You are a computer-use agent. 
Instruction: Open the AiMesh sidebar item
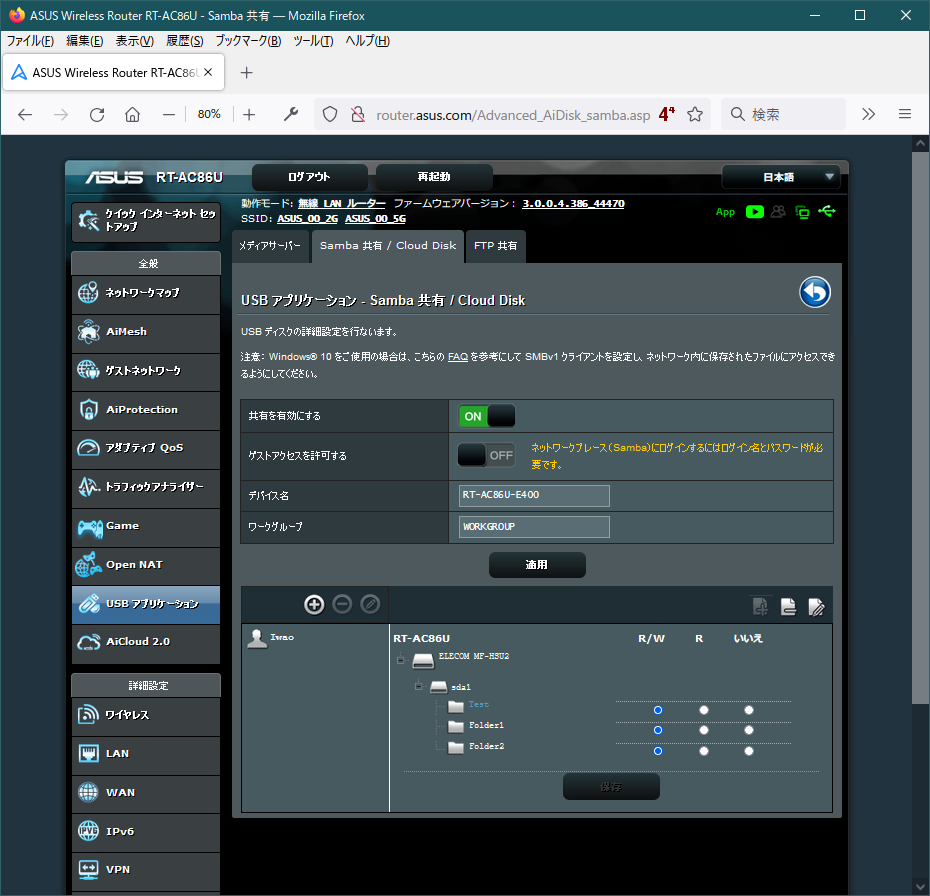pyautogui.click(x=146, y=332)
